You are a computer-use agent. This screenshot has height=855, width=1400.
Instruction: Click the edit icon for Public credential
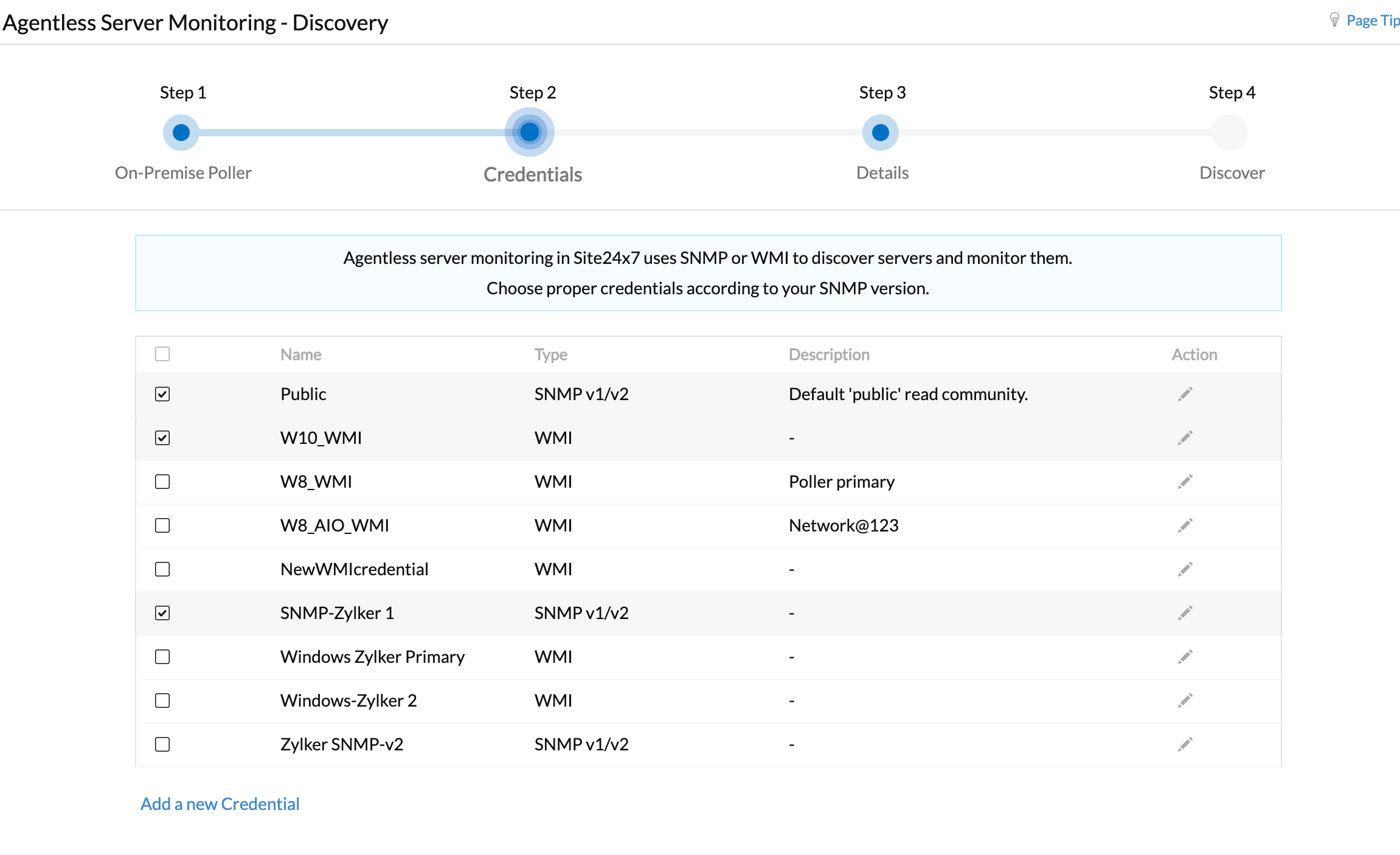1184,393
